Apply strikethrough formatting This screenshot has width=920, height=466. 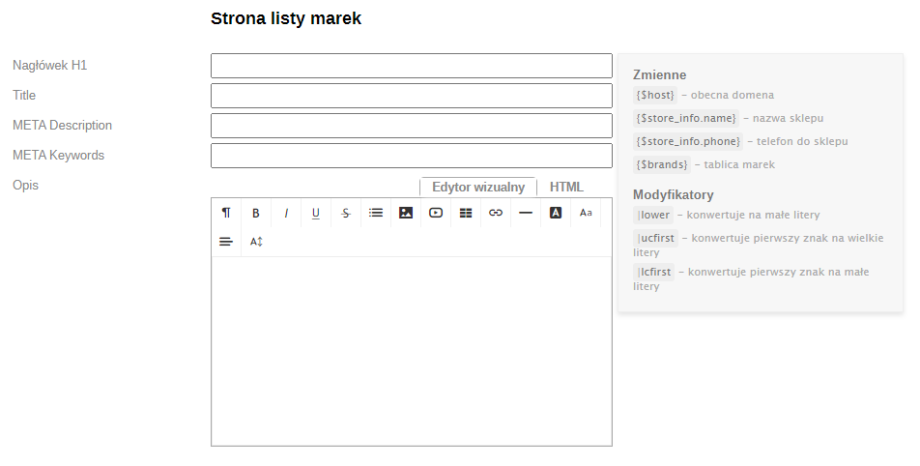point(346,213)
